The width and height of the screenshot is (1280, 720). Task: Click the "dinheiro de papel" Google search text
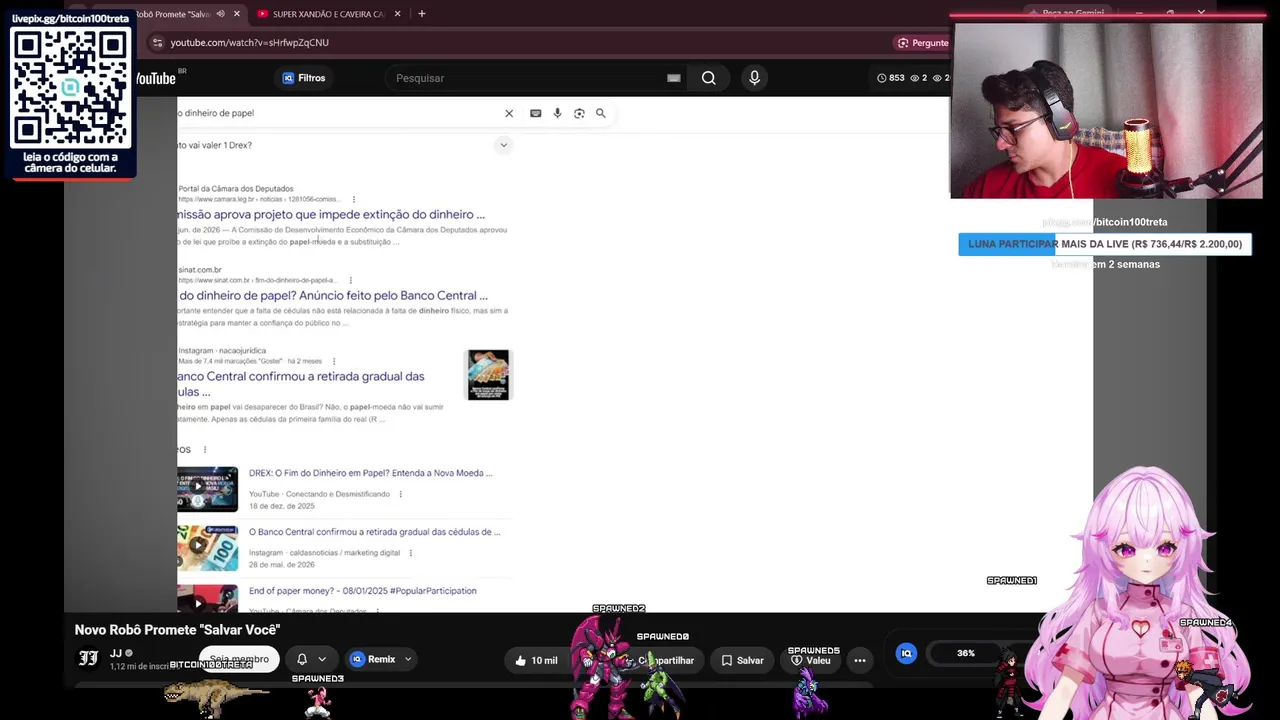click(x=219, y=113)
